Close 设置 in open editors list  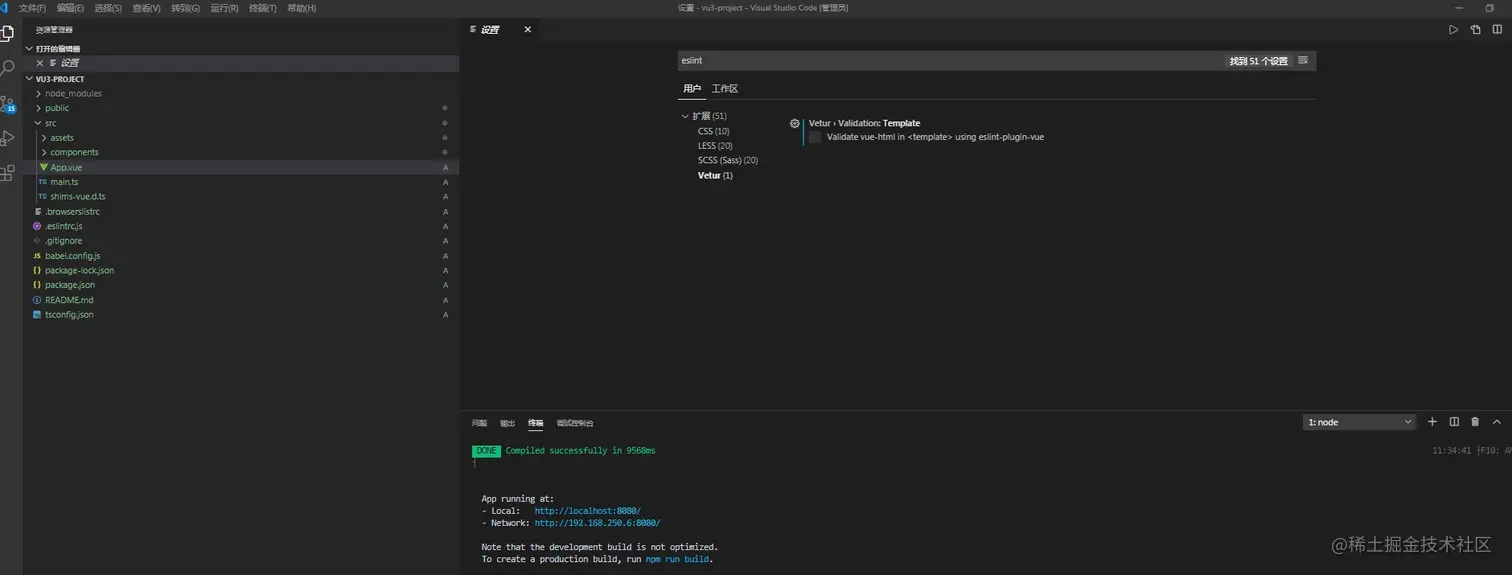pos(40,63)
